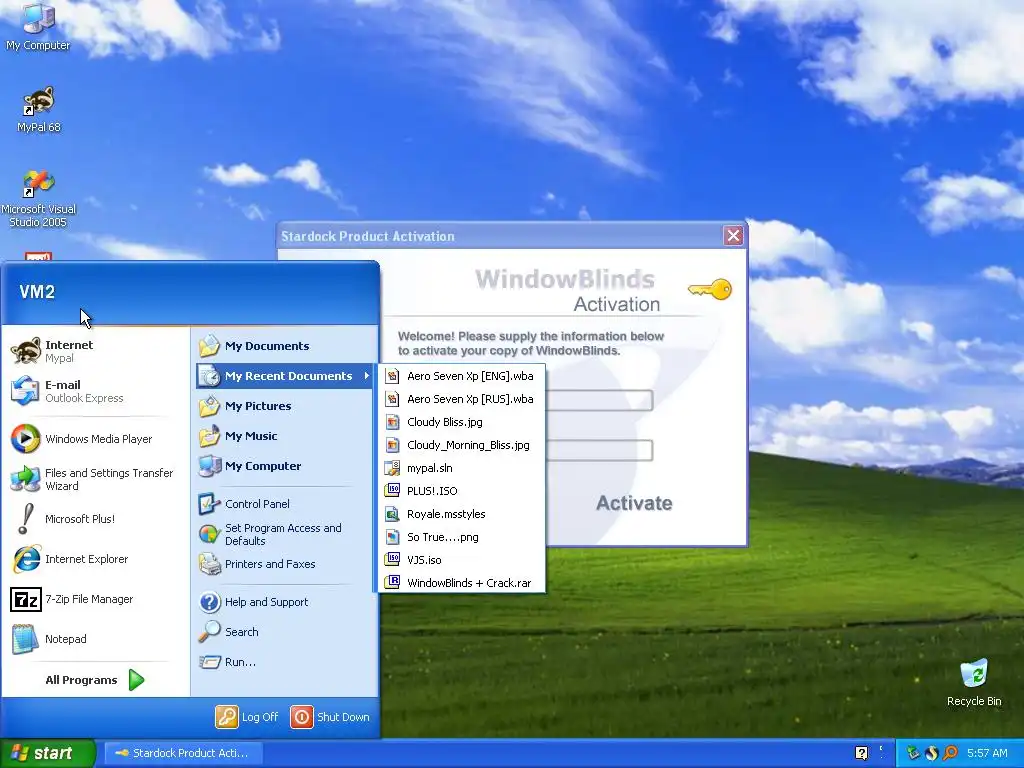Viewport: 1024px width, 768px height.
Task: Expand the My Recent Documents submenu arrow
Action: click(366, 376)
